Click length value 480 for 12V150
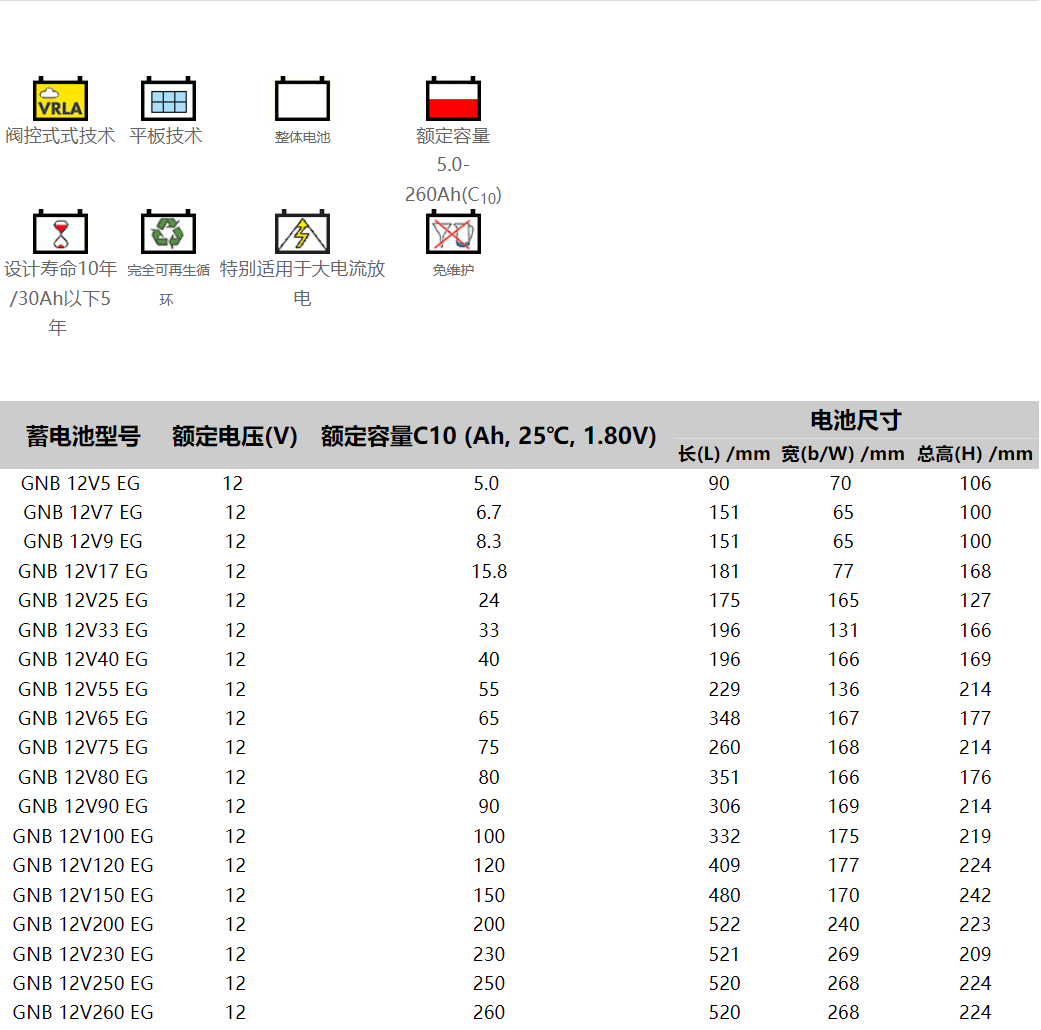 click(x=724, y=895)
